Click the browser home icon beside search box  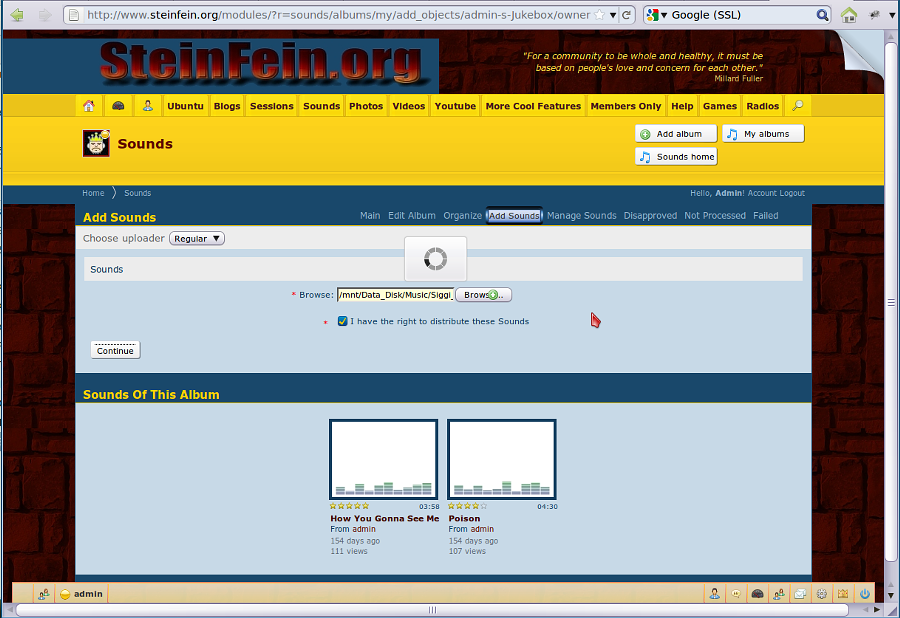pos(849,15)
